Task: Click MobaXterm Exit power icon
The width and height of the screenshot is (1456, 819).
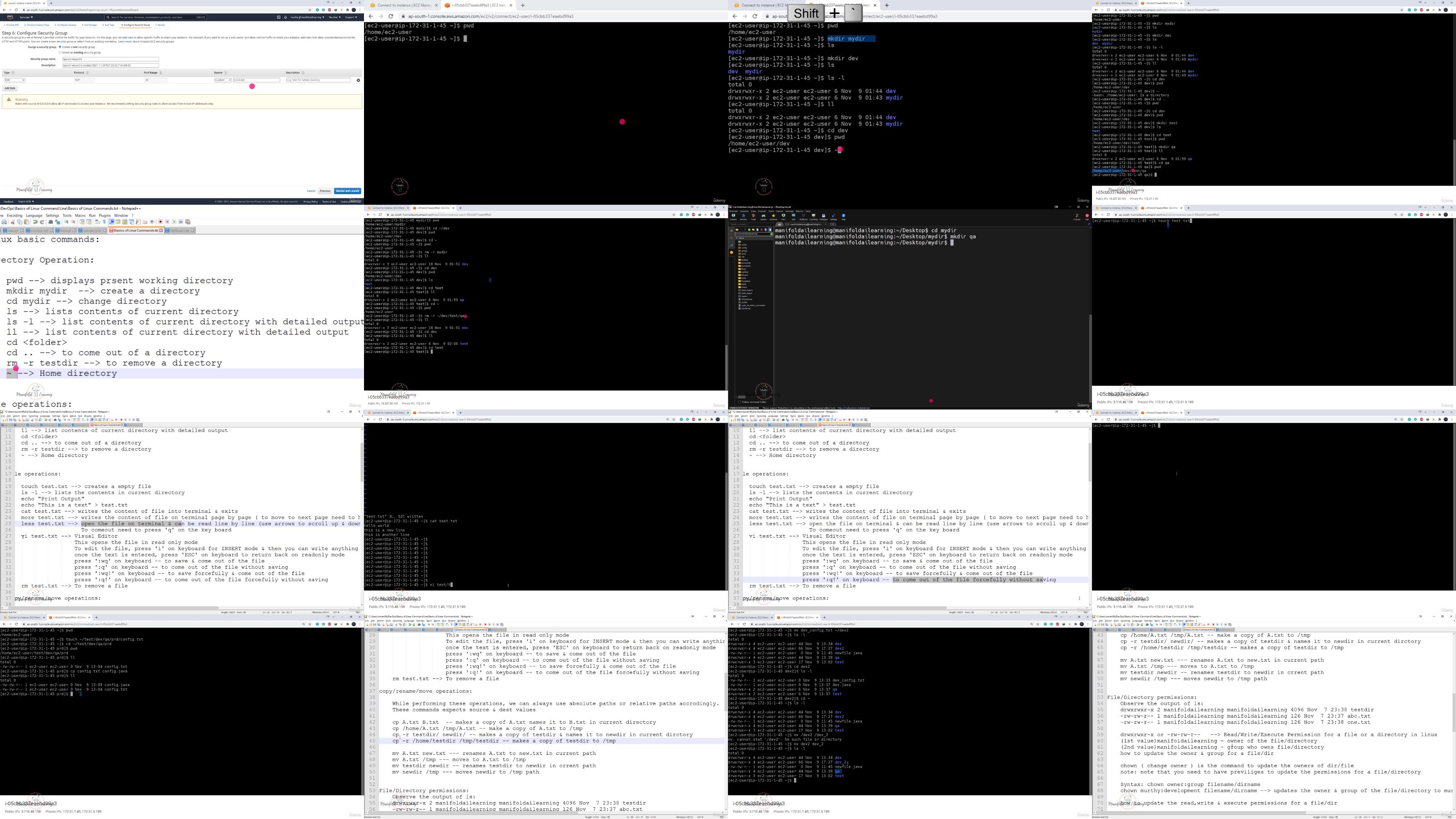Action: tap(1087, 217)
